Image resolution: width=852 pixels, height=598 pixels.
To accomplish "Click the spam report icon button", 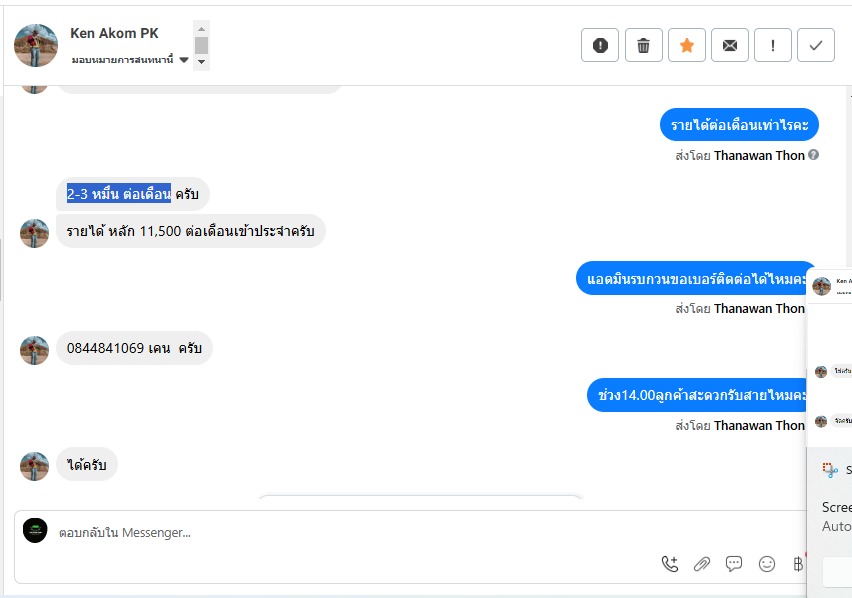I will tap(600, 45).
